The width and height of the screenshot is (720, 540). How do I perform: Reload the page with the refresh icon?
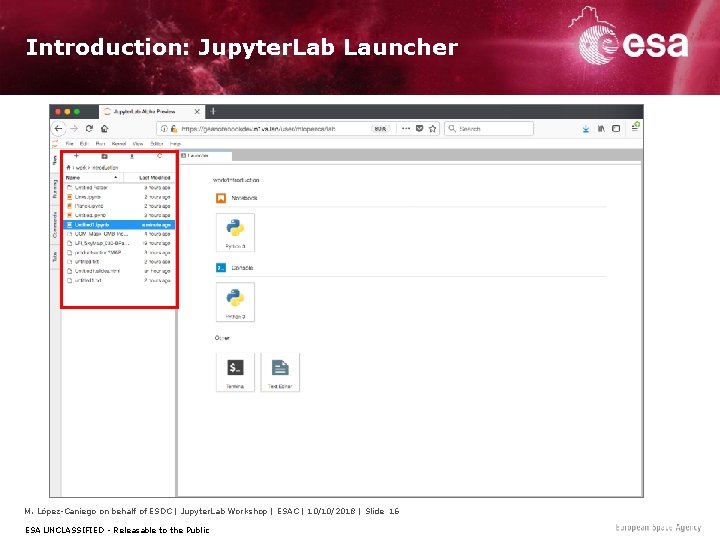[x=89, y=129]
